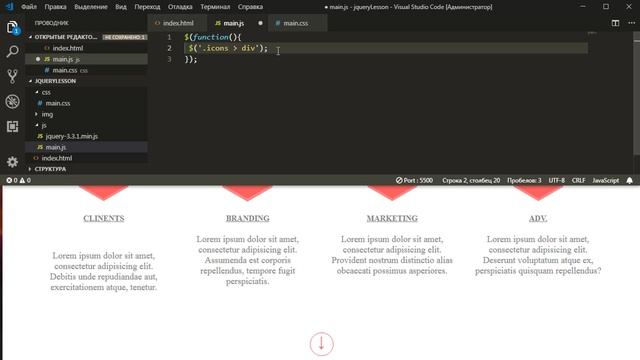Open the Файл menu
Screen dimensions: 640x360
[x=29, y=7]
